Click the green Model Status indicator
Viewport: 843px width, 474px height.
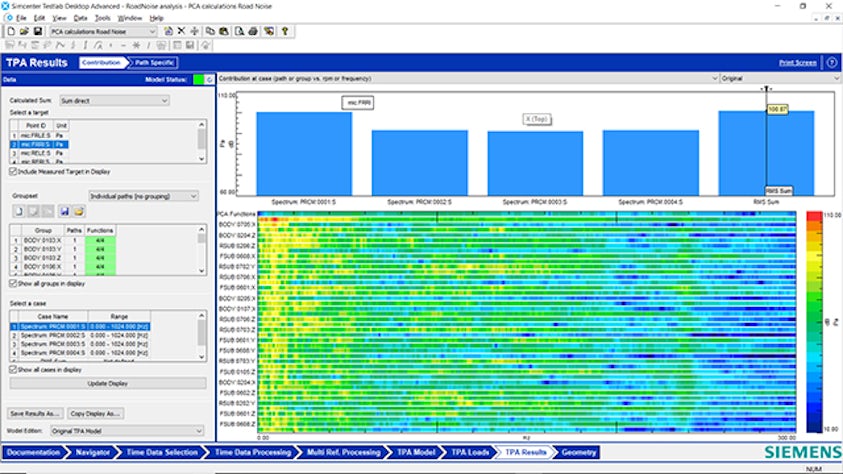coord(198,80)
